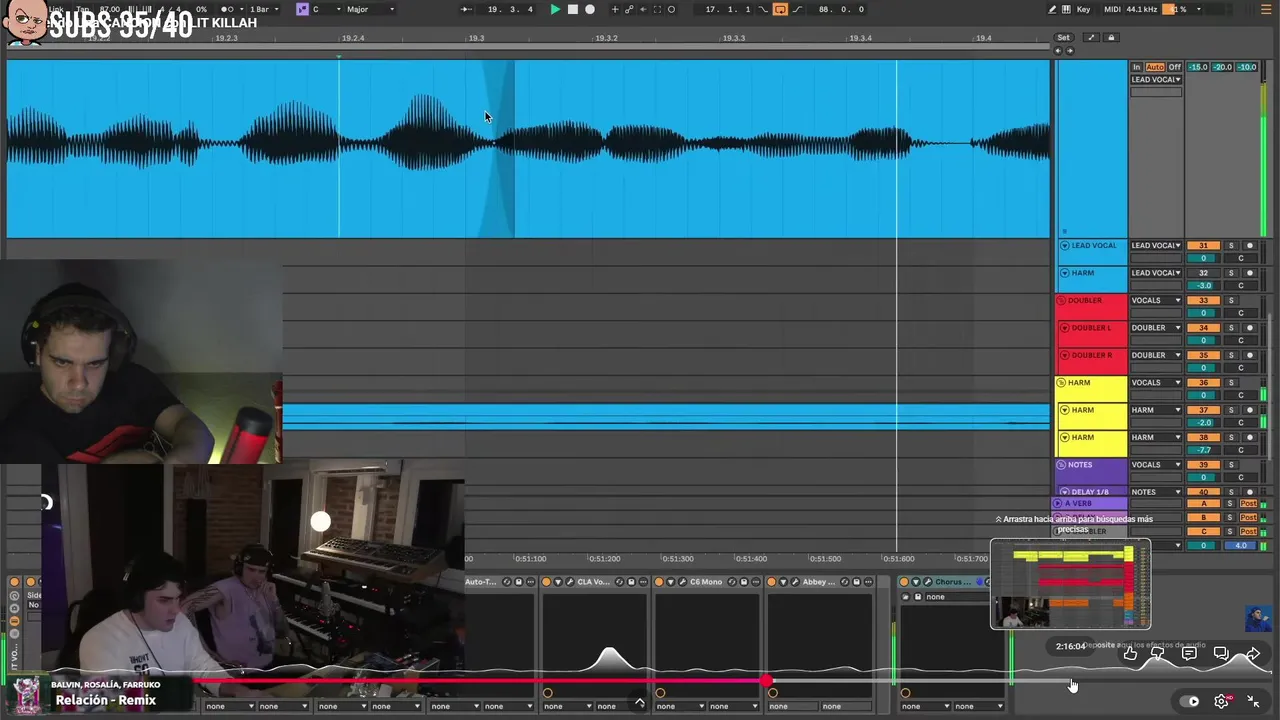Start playback with the green Play button
This screenshot has height=720, width=1280.
[x=555, y=9]
